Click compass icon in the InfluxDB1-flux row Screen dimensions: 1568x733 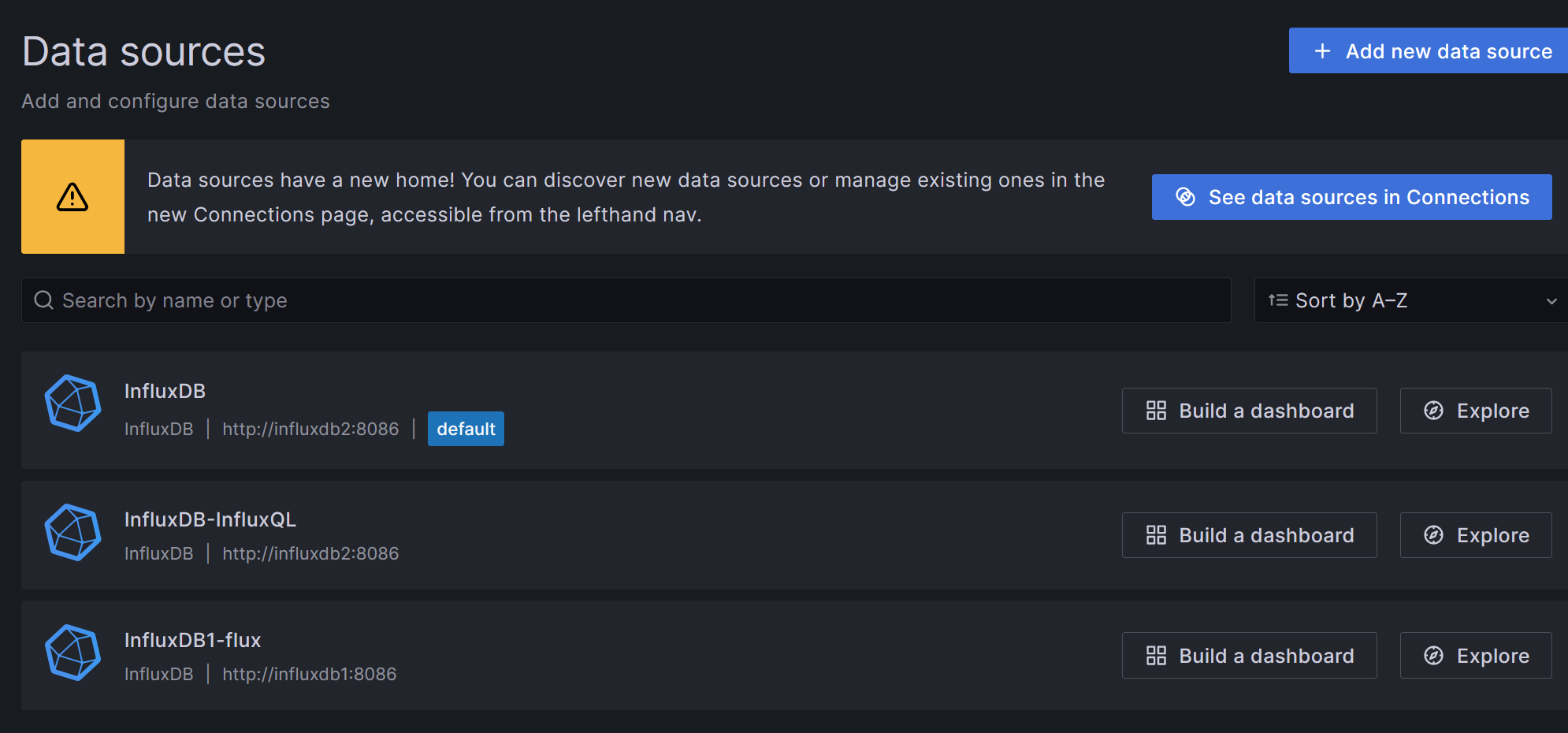tap(1434, 656)
